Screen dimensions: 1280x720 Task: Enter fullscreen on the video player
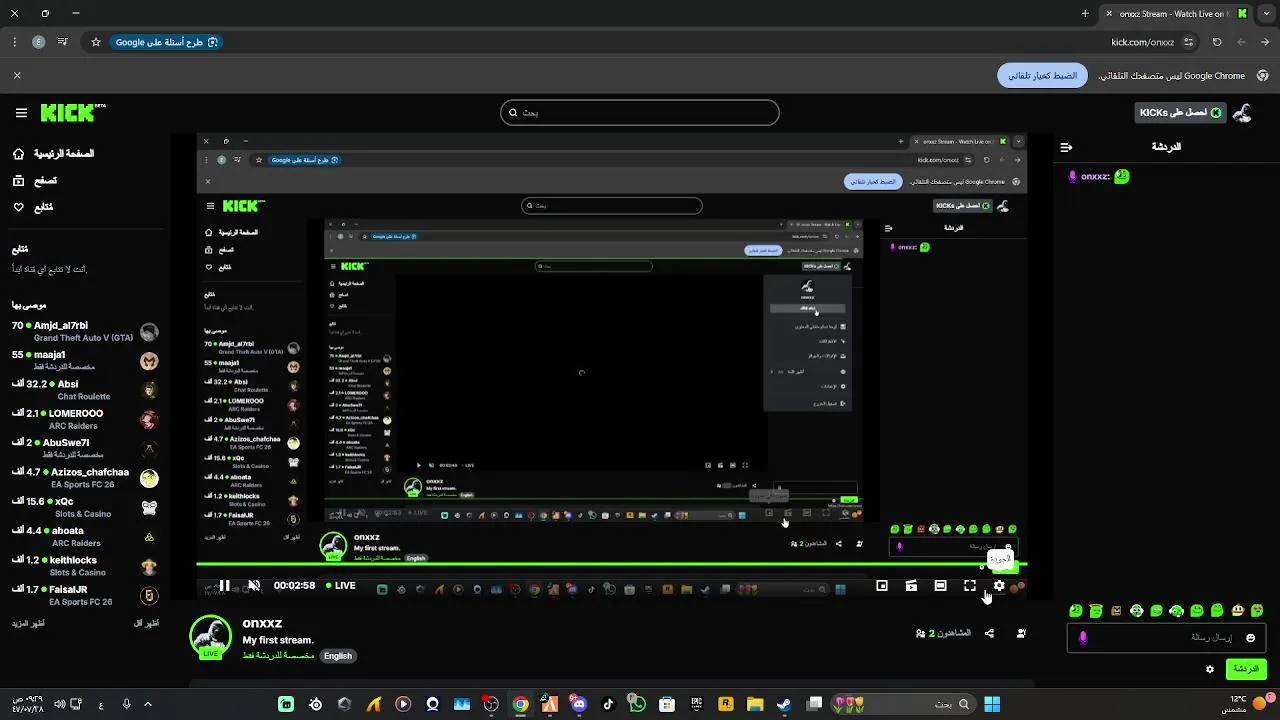(x=970, y=586)
